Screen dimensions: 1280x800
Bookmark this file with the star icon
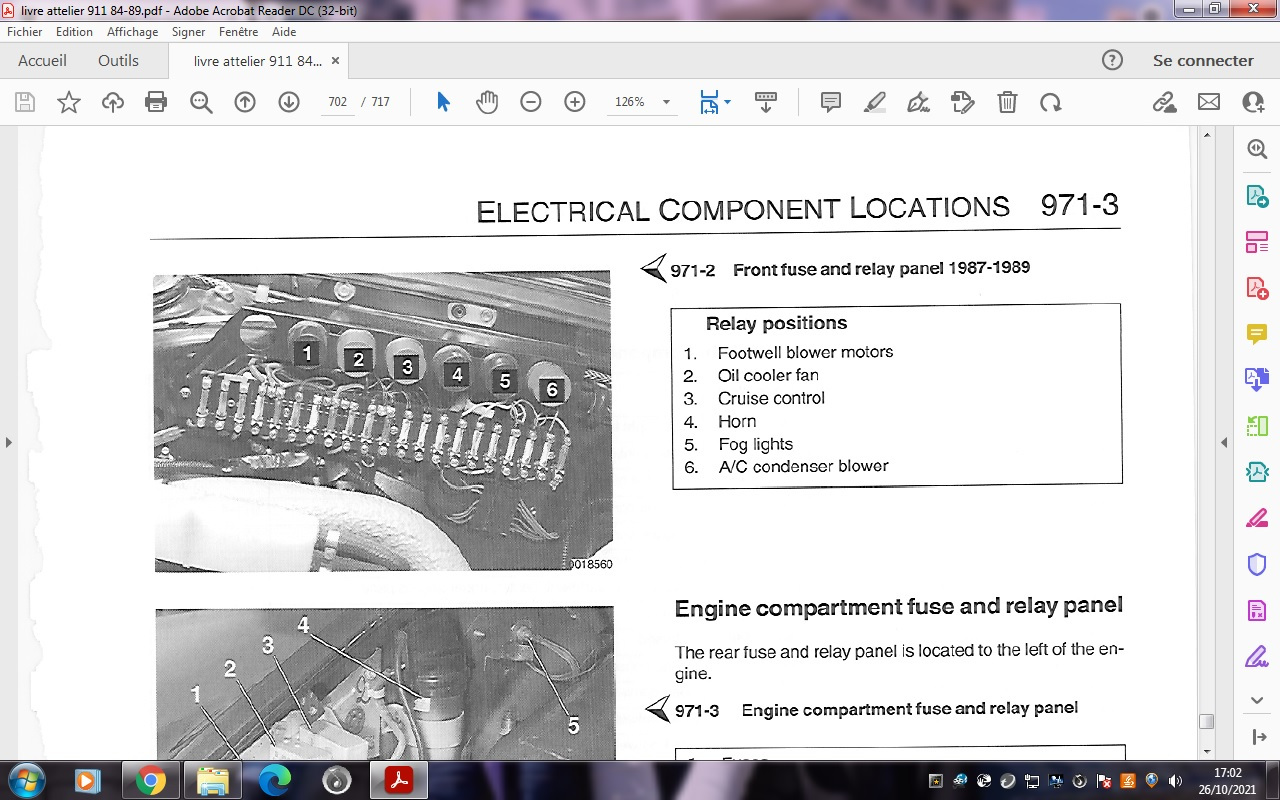(69, 102)
